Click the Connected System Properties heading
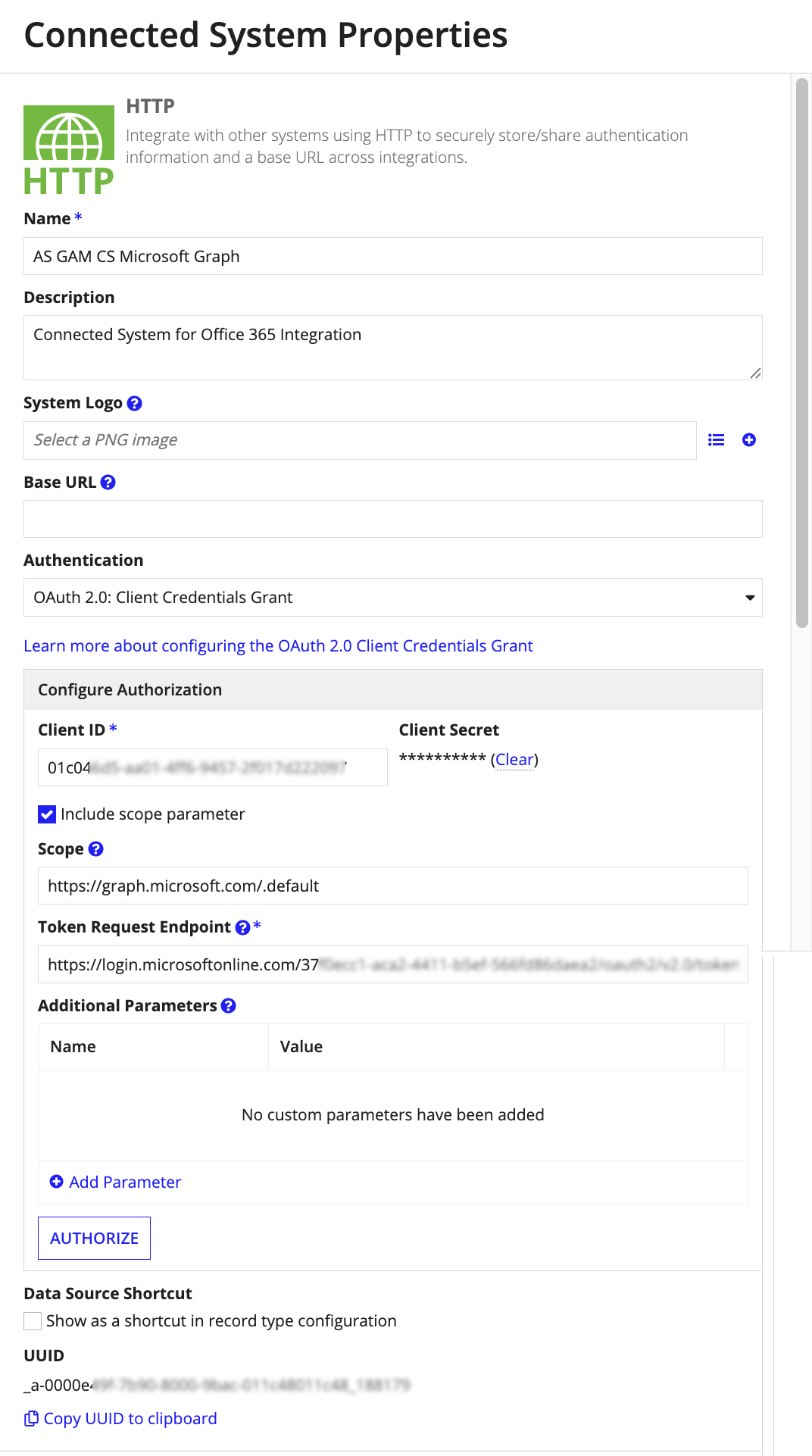 [266, 35]
